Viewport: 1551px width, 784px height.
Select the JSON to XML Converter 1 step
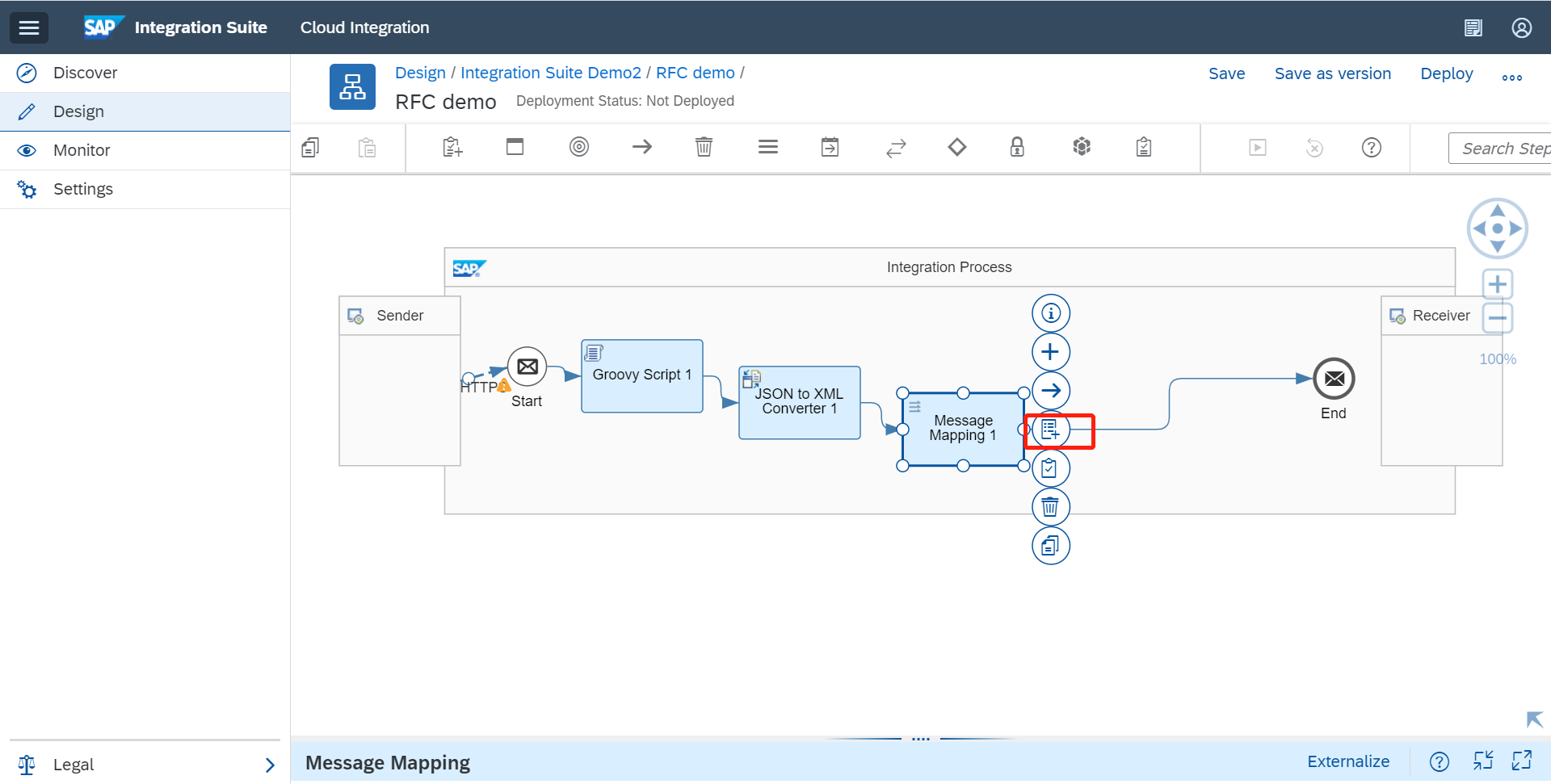click(800, 403)
